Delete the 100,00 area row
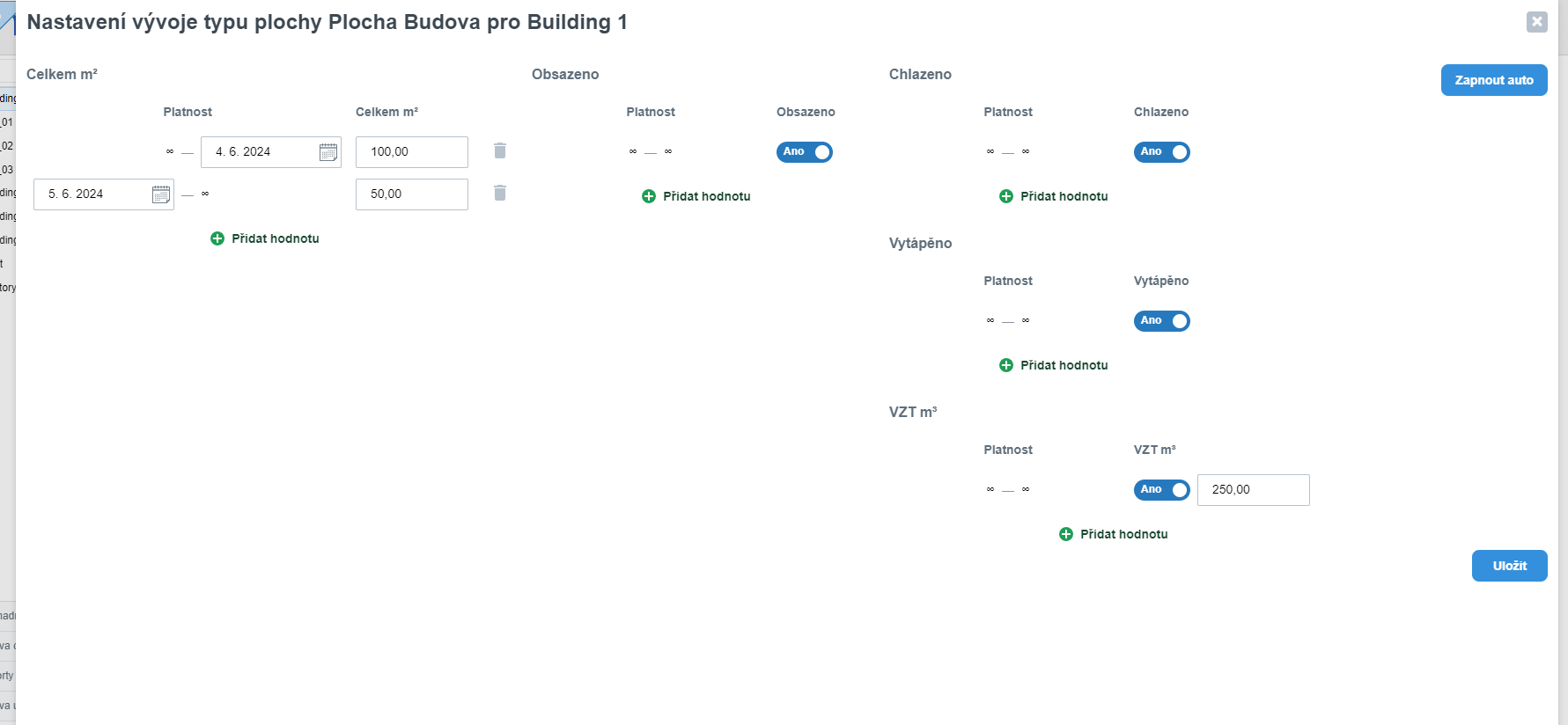1568x725 pixels. (x=500, y=150)
